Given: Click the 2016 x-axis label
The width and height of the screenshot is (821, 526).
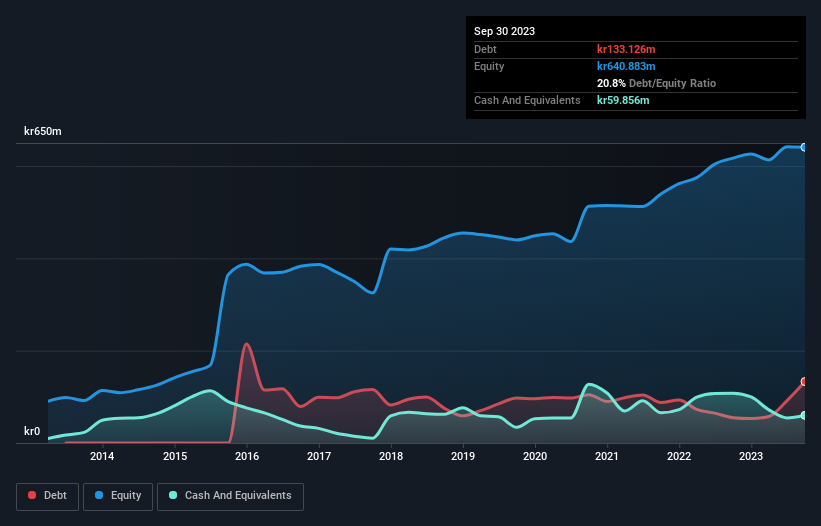Looking at the screenshot, I should 247,456.
